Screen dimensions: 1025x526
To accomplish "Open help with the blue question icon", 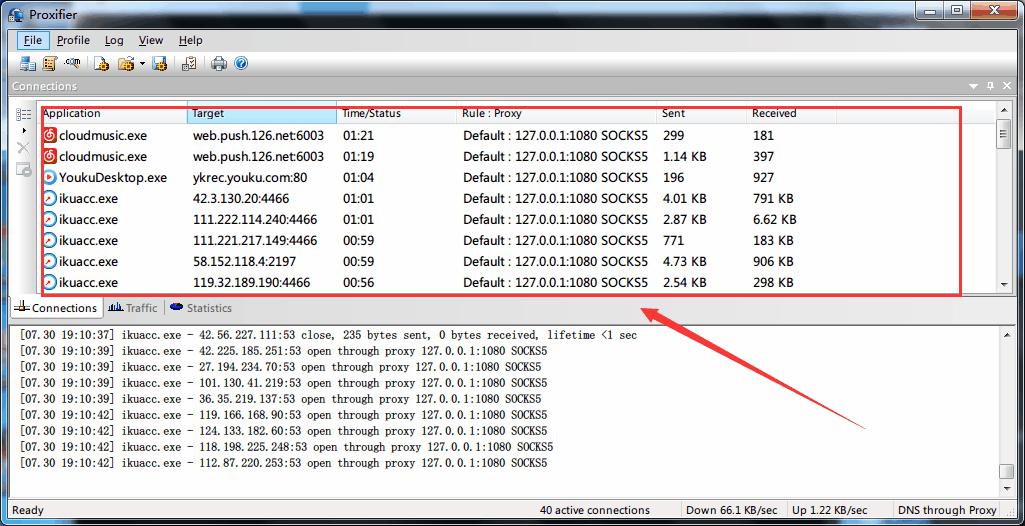I will pos(241,63).
